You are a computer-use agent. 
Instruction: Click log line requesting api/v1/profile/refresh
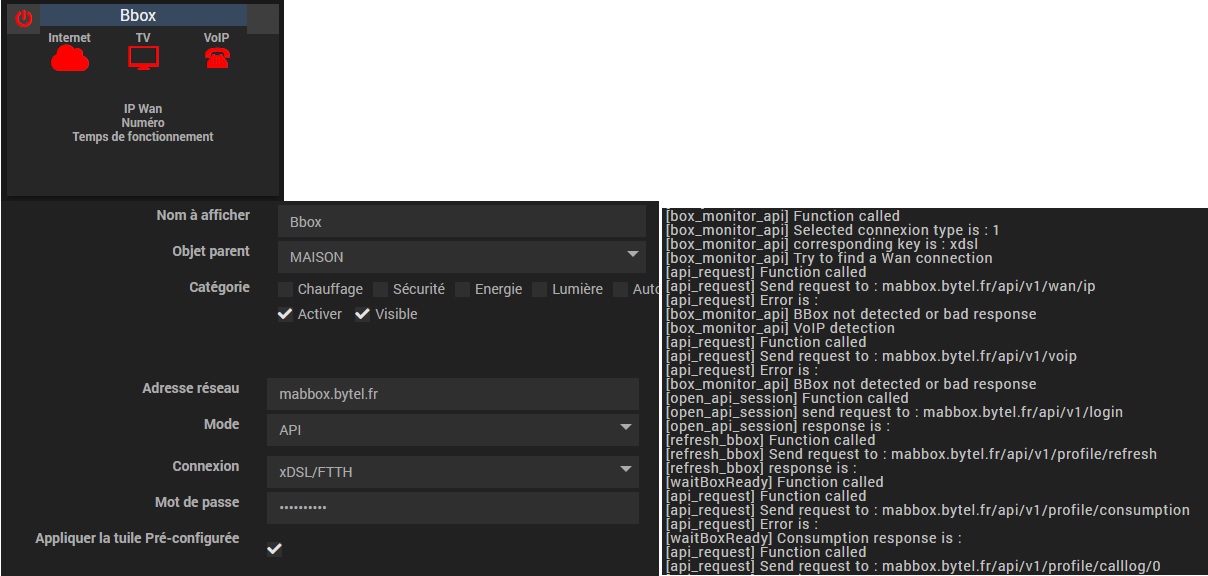[912, 454]
